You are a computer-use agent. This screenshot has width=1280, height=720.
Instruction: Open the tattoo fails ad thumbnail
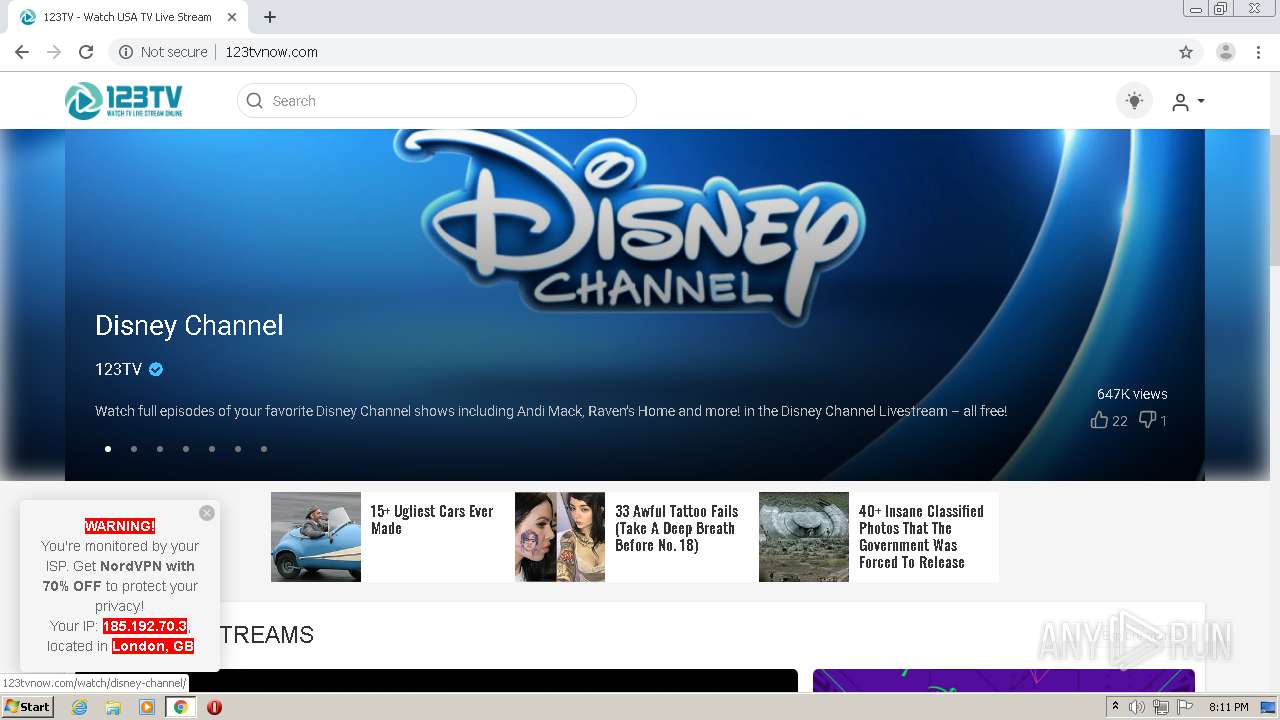click(x=560, y=537)
